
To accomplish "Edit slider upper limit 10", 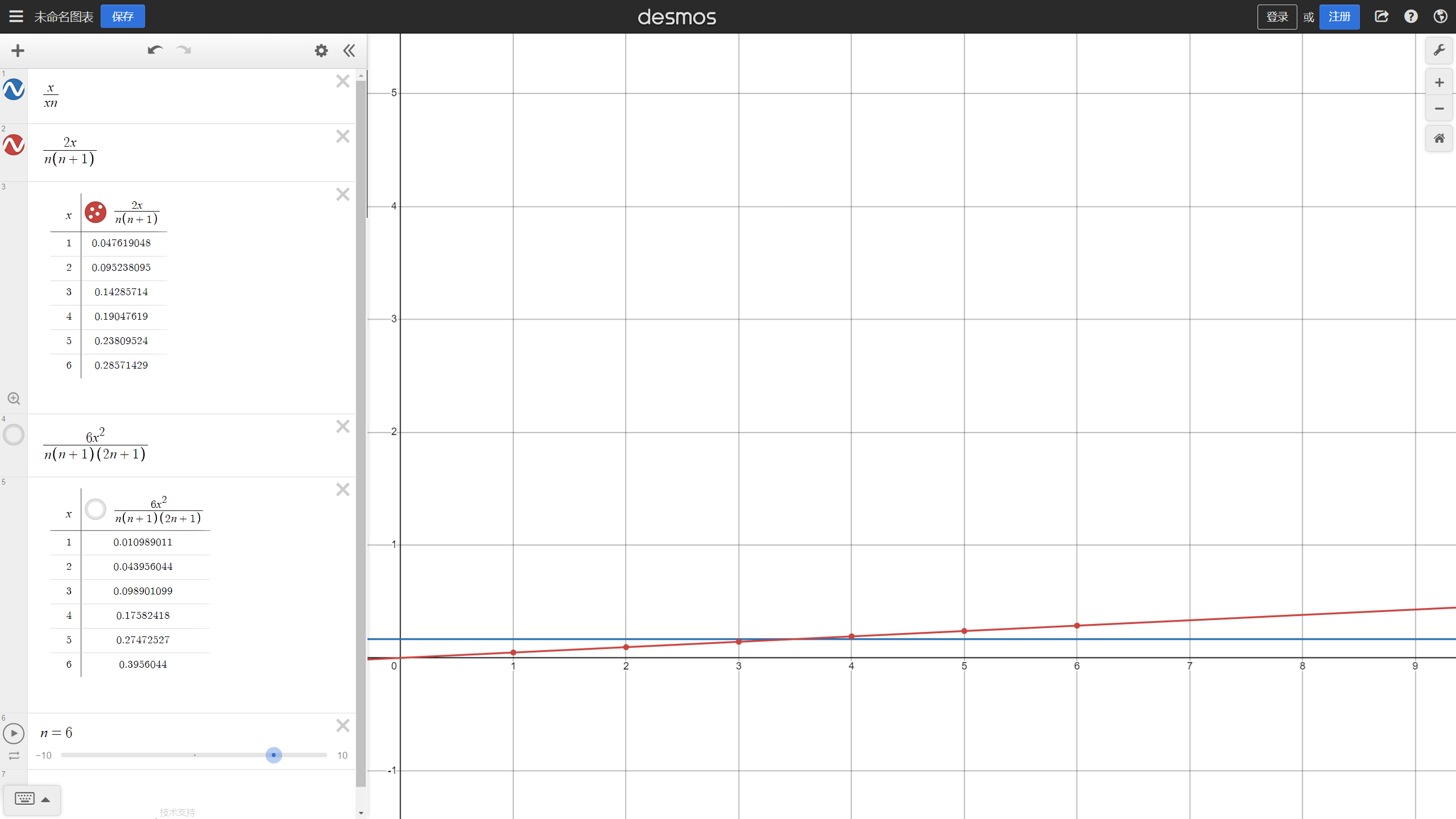I will tap(342, 755).
